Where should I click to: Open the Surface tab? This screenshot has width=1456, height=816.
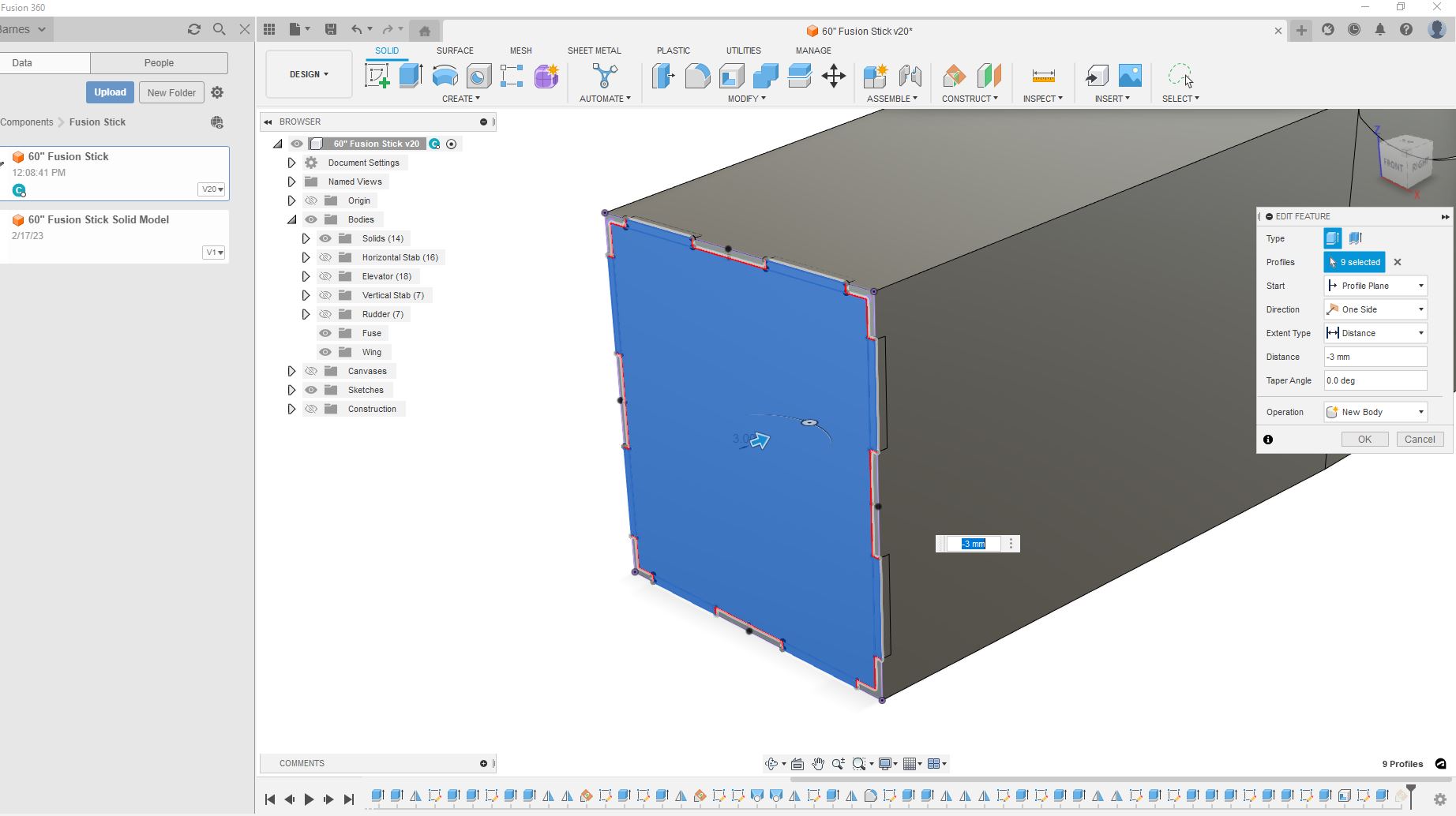click(x=455, y=51)
